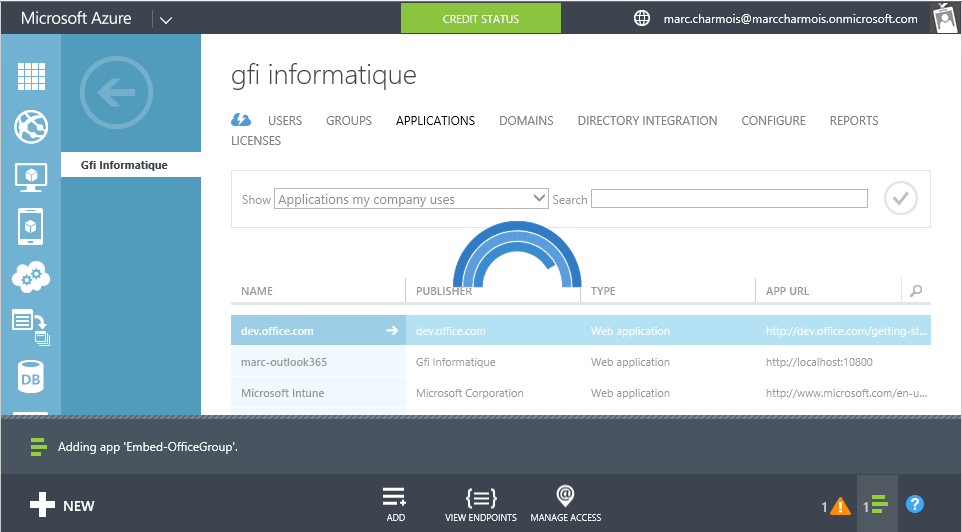The image size is (962, 532).
Task: Click the dev.office.com getting-started URL cell
Action: coord(847,331)
